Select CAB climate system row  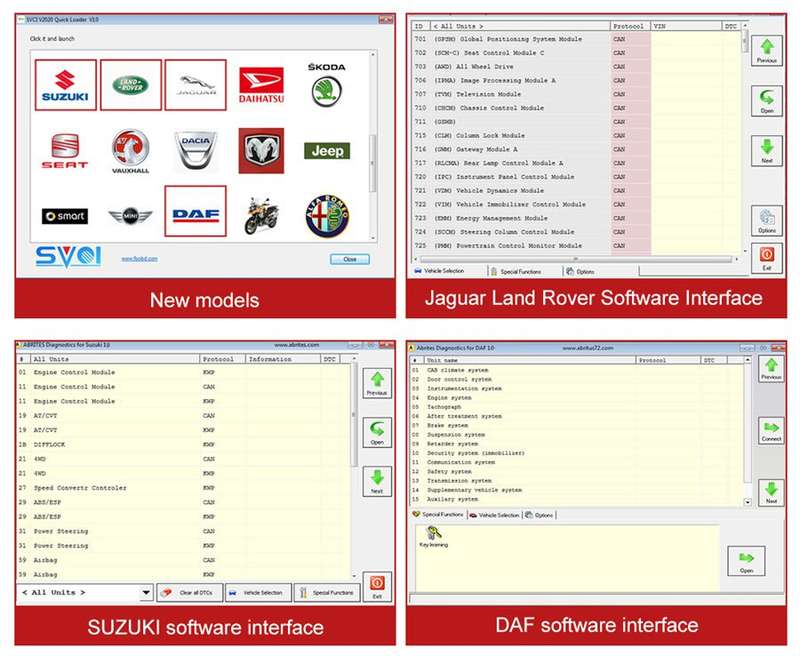[577, 370]
